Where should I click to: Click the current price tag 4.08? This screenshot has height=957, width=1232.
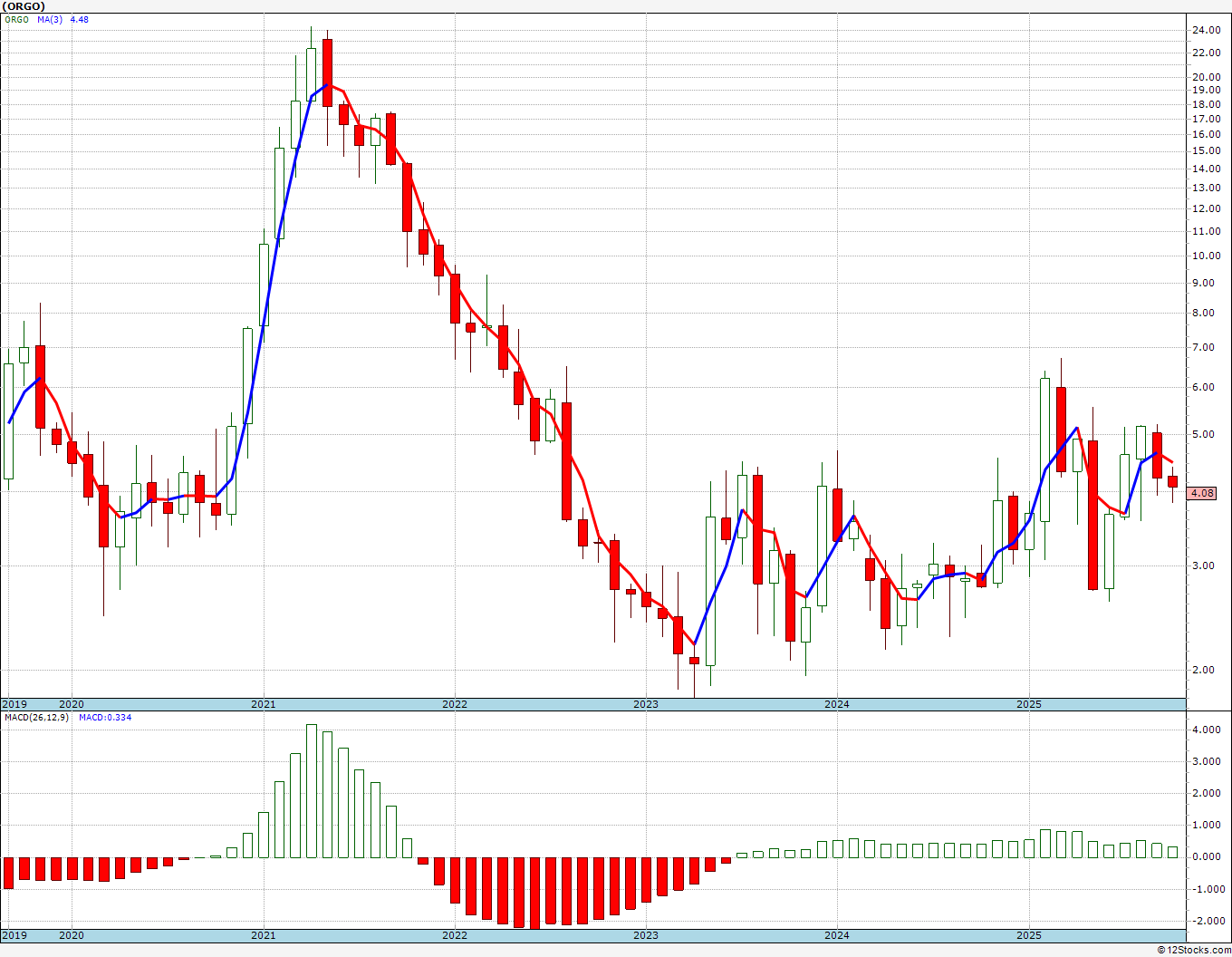(1202, 493)
